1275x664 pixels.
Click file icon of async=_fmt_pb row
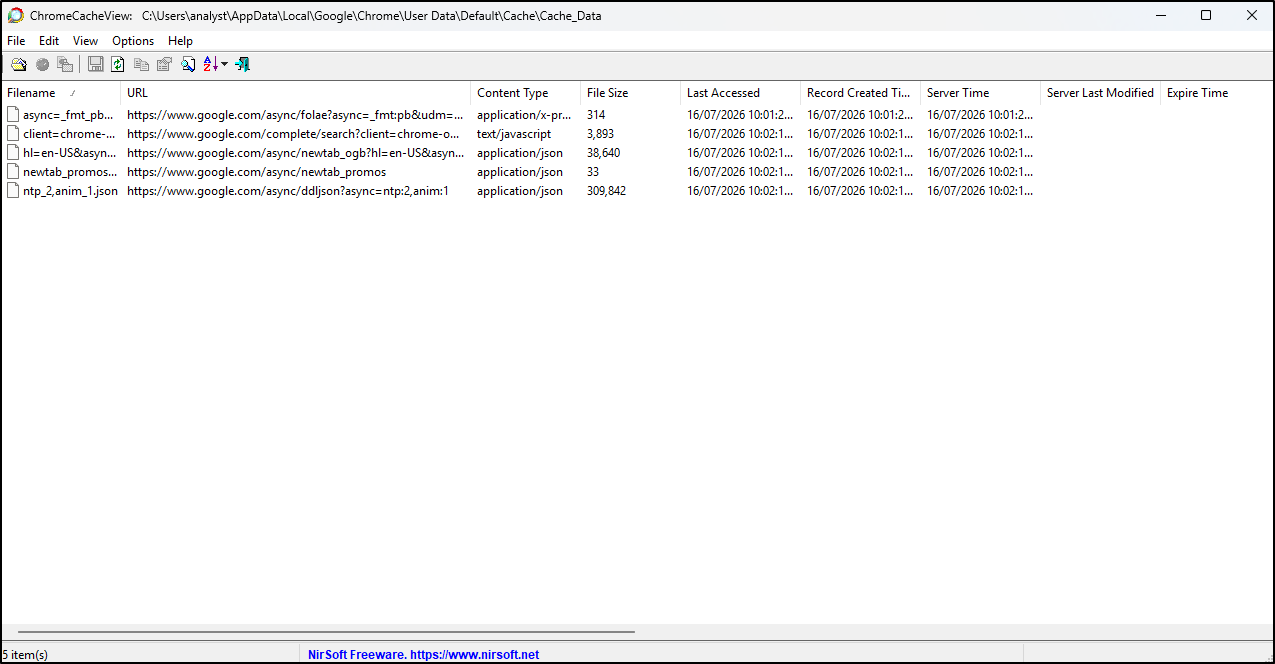tap(13, 115)
